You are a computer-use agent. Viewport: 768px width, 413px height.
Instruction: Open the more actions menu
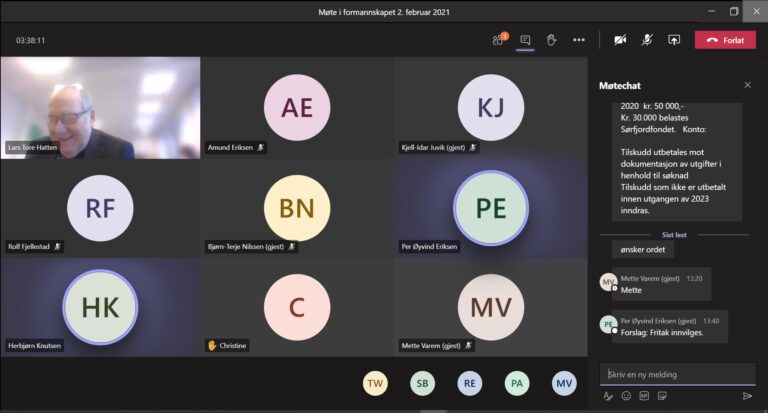tap(578, 40)
